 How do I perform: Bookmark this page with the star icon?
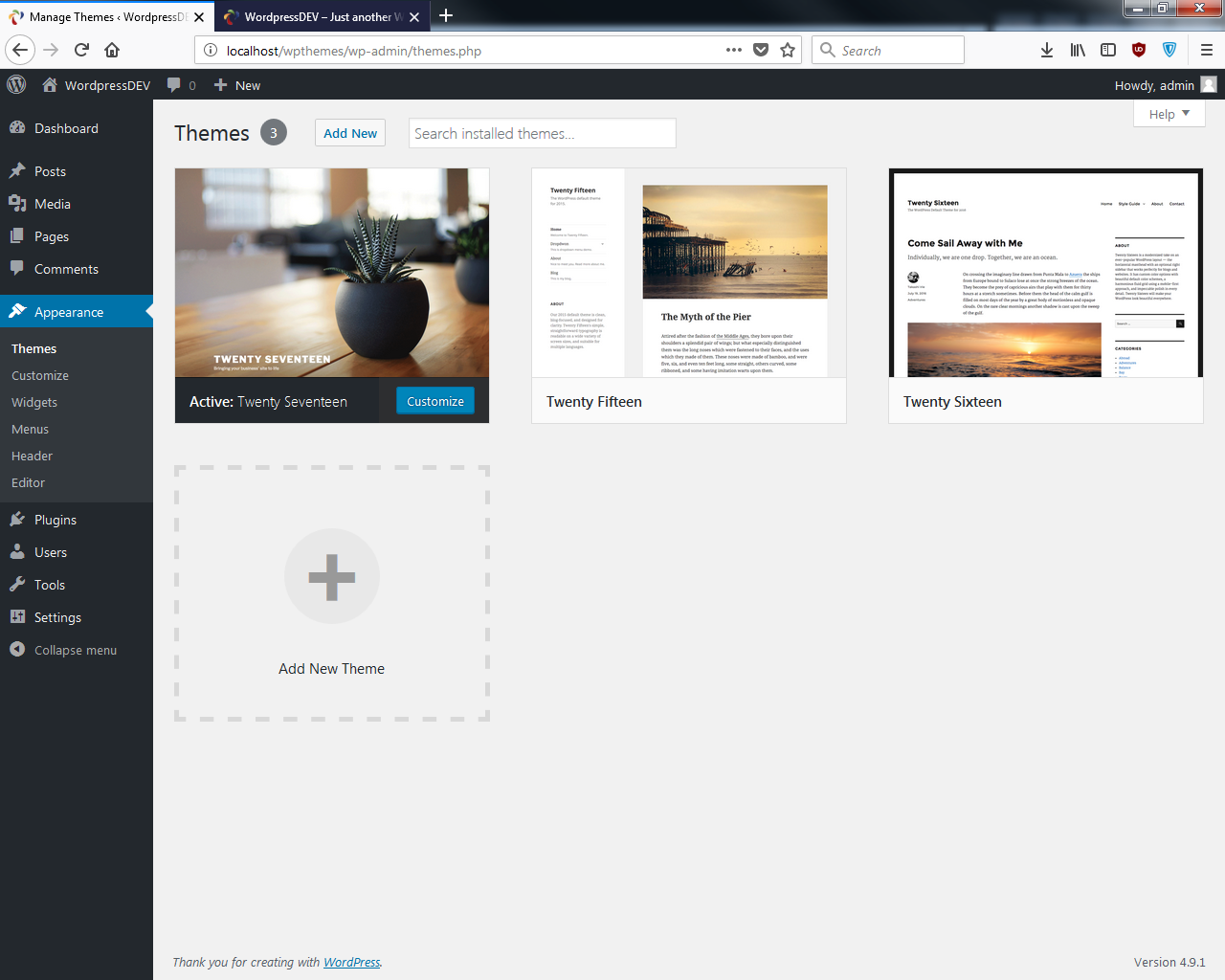click(788, 50)
